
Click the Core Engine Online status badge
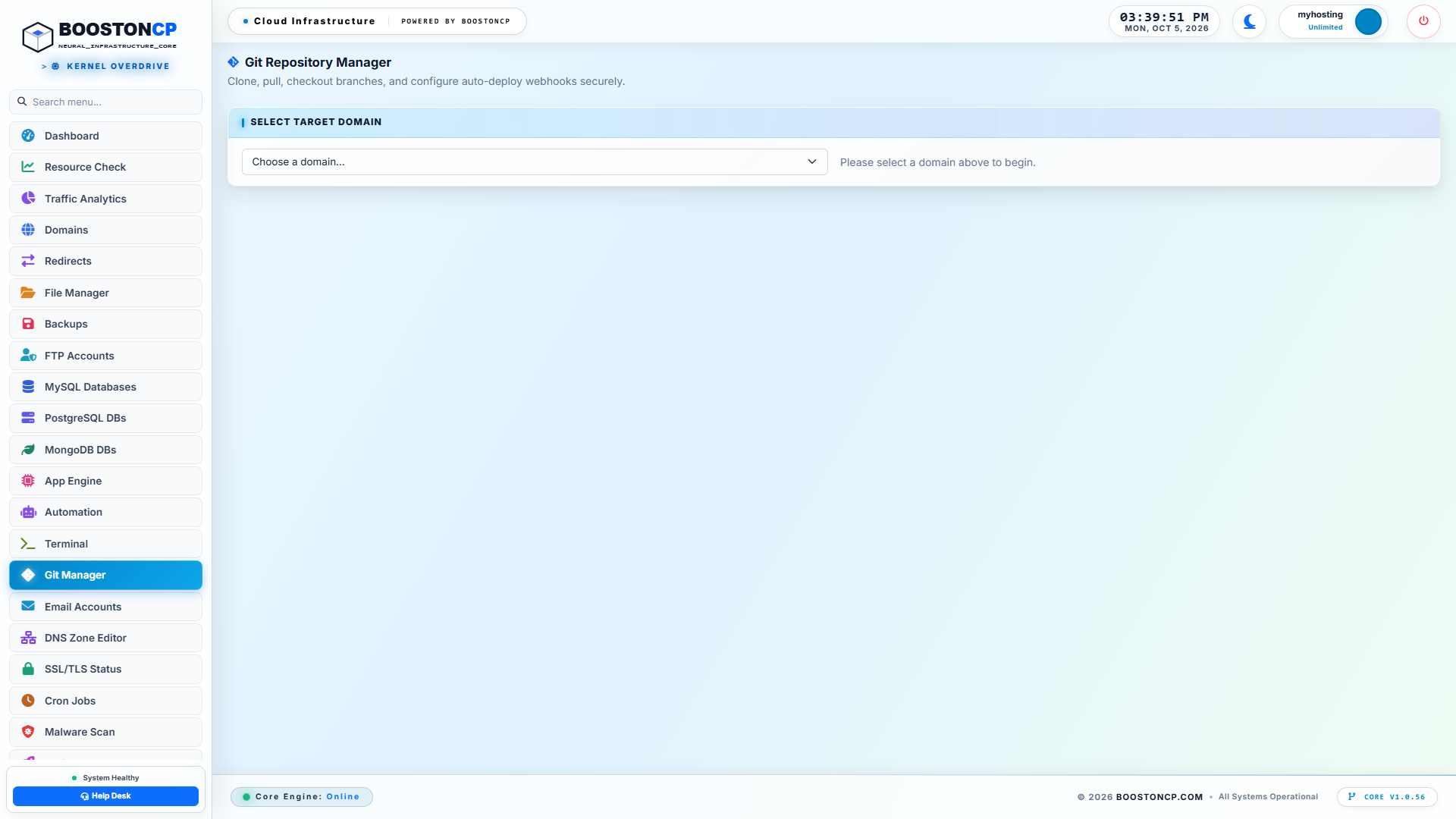pos(301,797)
